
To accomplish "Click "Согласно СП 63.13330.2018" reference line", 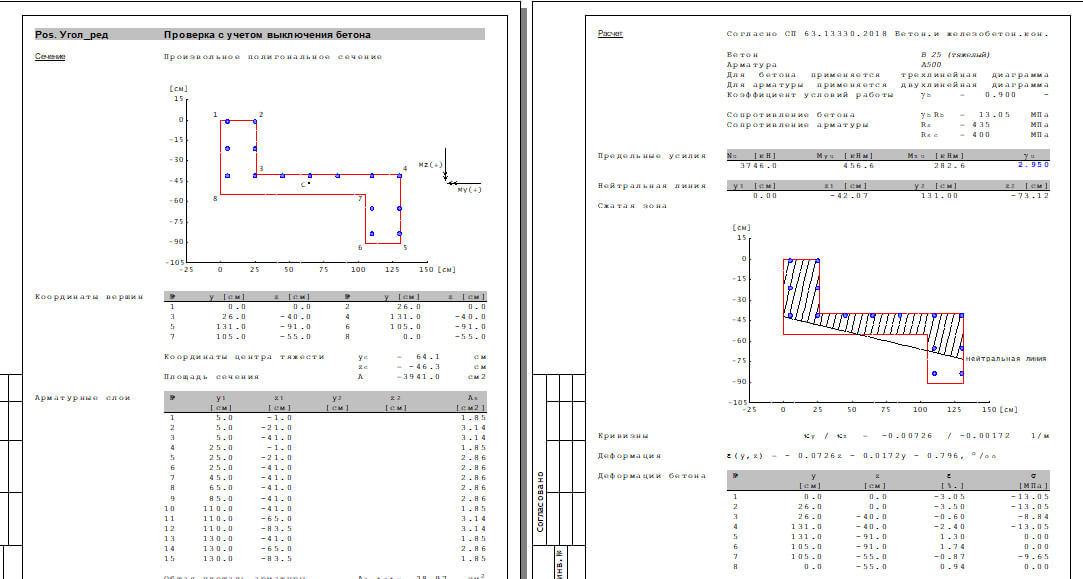I will 888,33.
